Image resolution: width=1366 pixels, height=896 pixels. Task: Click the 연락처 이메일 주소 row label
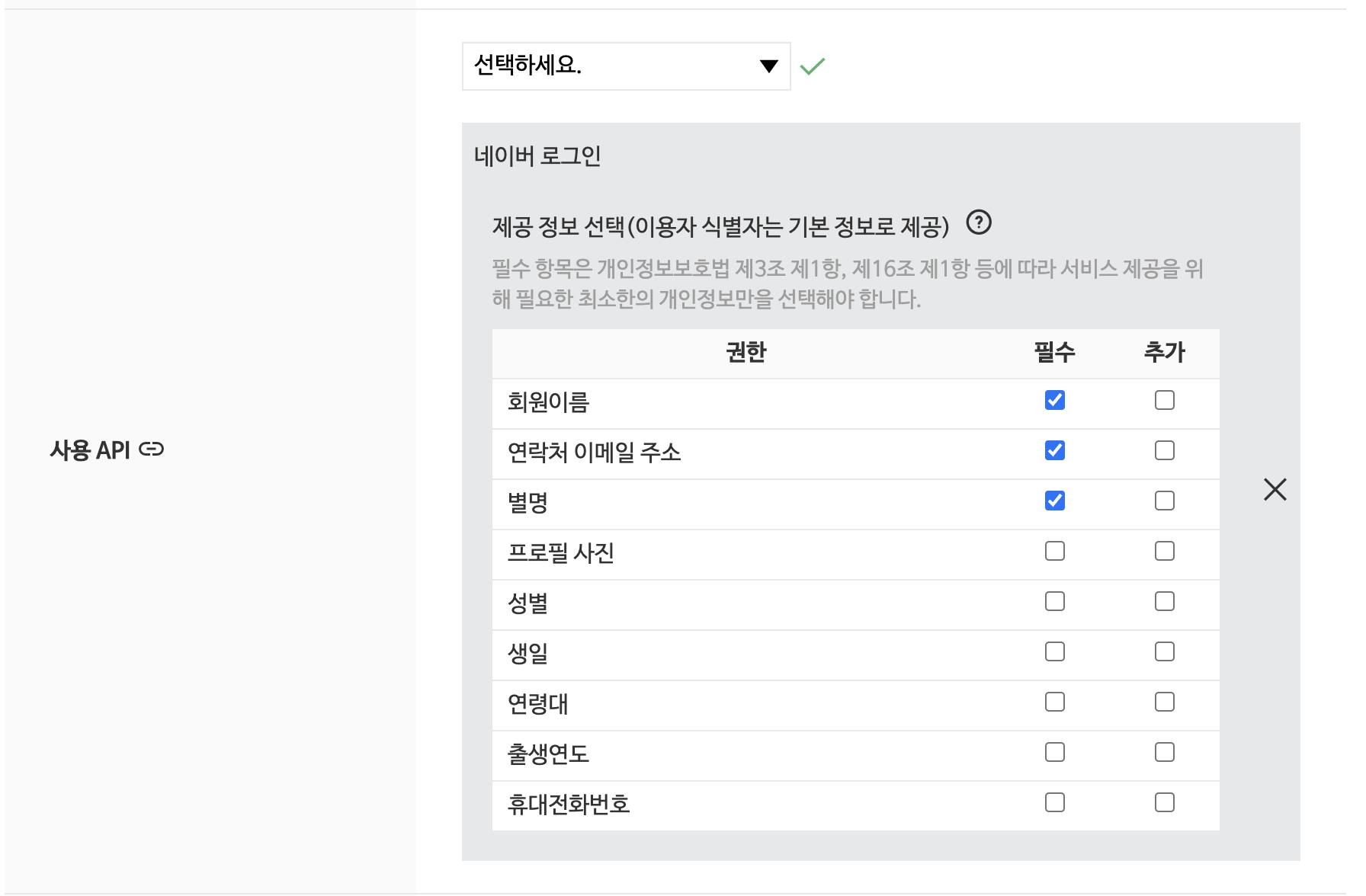click(x=595, y=453)
